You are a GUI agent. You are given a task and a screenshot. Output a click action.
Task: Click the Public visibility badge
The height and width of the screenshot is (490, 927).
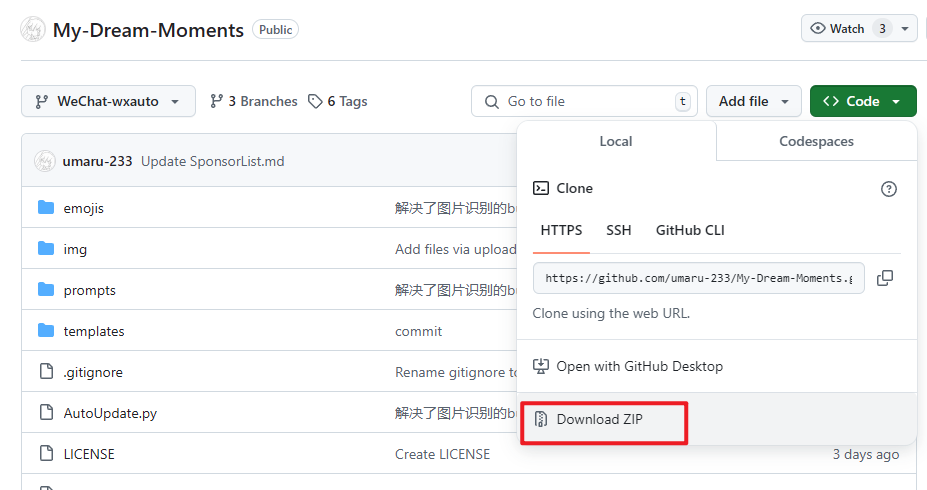(x=275, y=30)
